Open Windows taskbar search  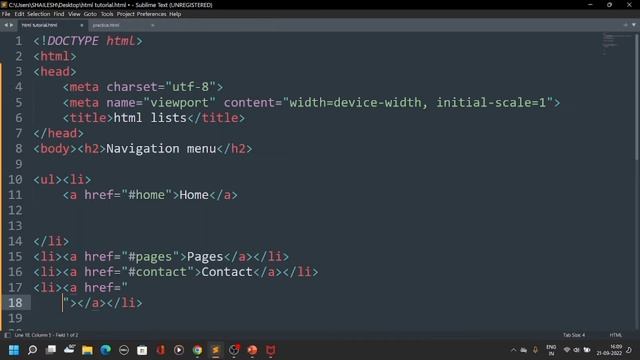[x=32, y=350]
